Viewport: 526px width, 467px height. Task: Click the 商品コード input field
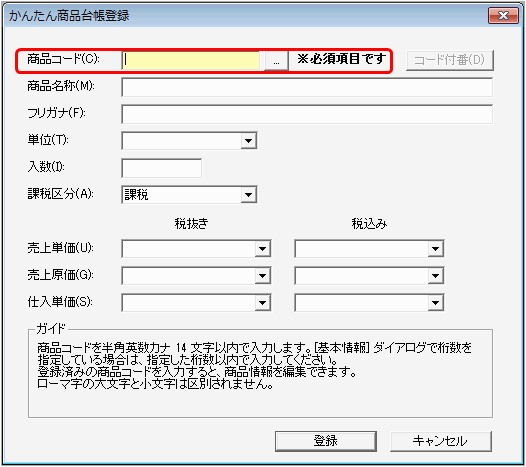tap(191, 60)
